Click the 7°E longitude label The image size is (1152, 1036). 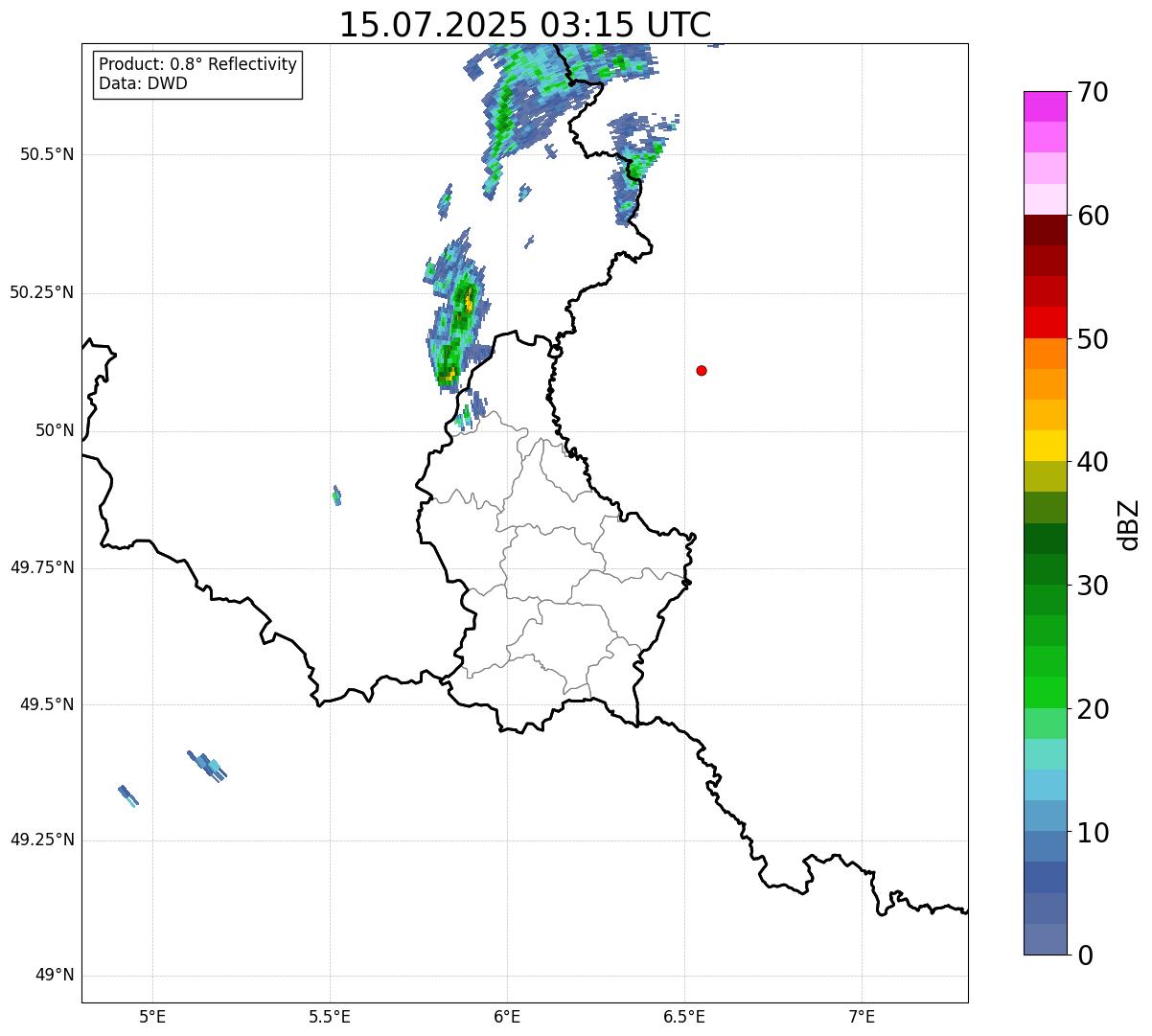point(862,1017)
